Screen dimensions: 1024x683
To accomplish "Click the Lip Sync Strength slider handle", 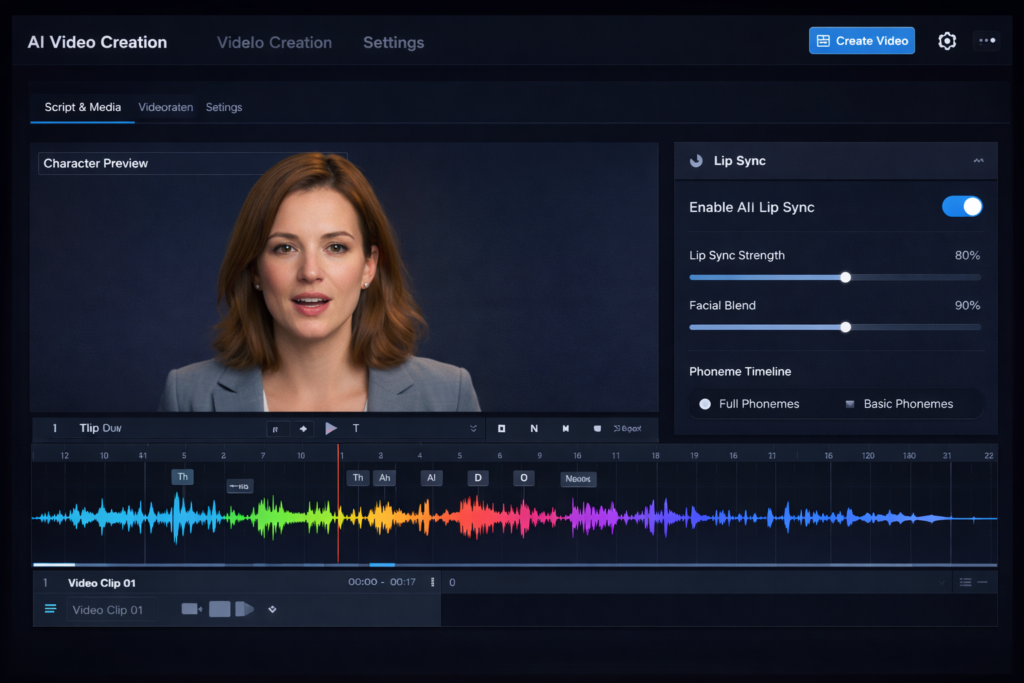I will click(845, 277).
